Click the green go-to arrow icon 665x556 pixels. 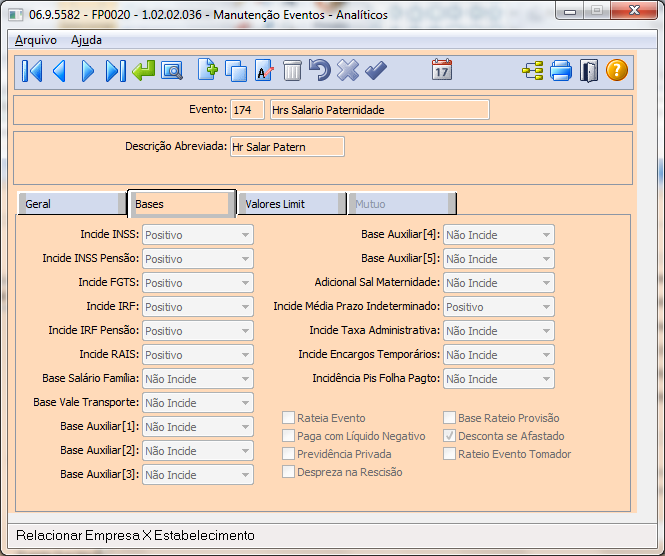143,70
